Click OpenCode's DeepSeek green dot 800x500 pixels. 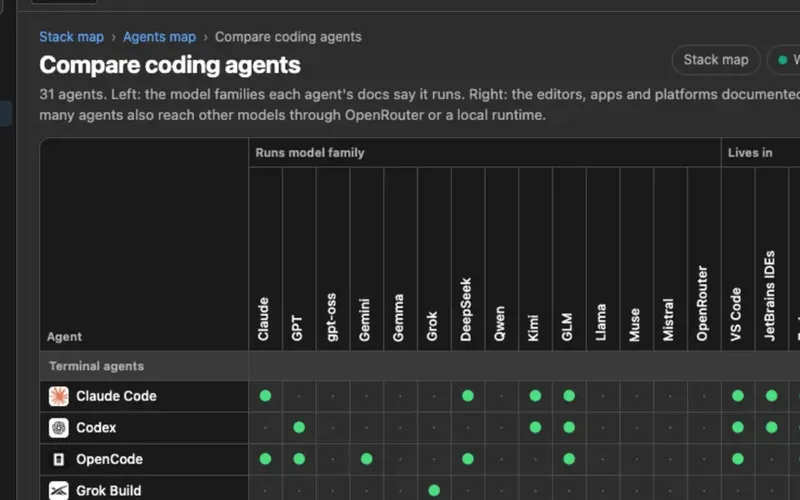(x=468, y=459)
